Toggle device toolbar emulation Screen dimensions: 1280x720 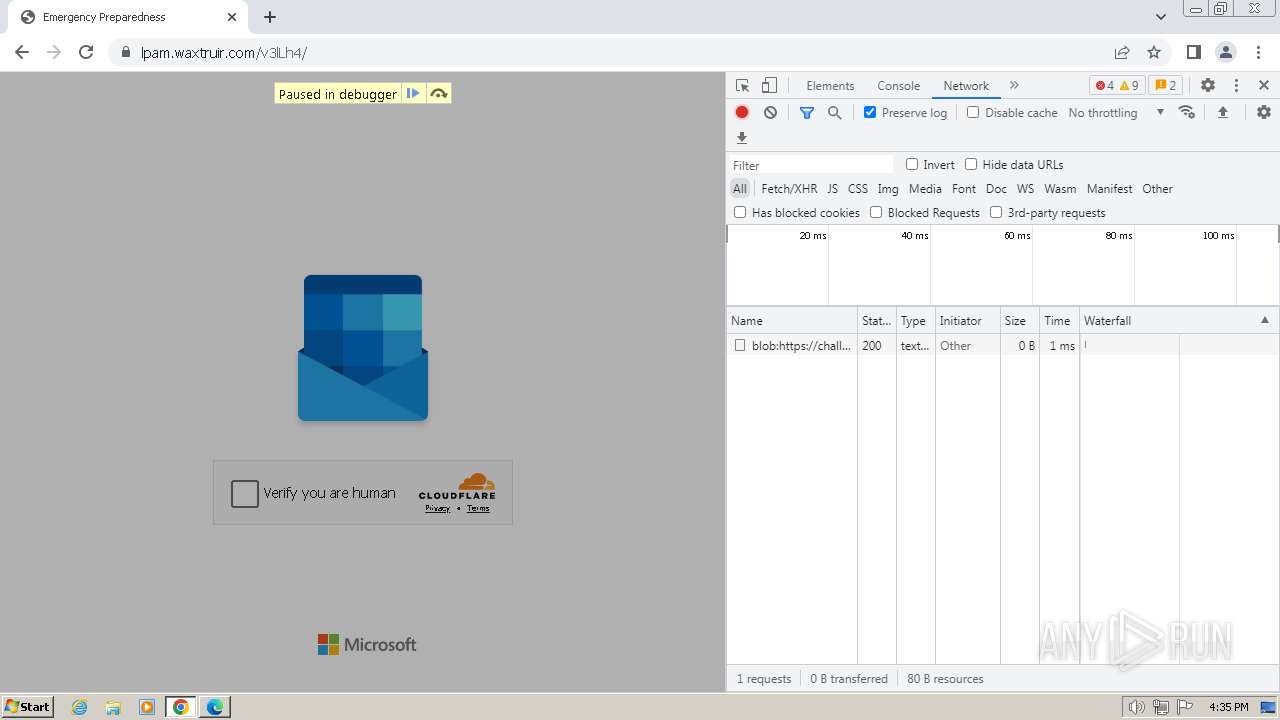coord(769,85)
